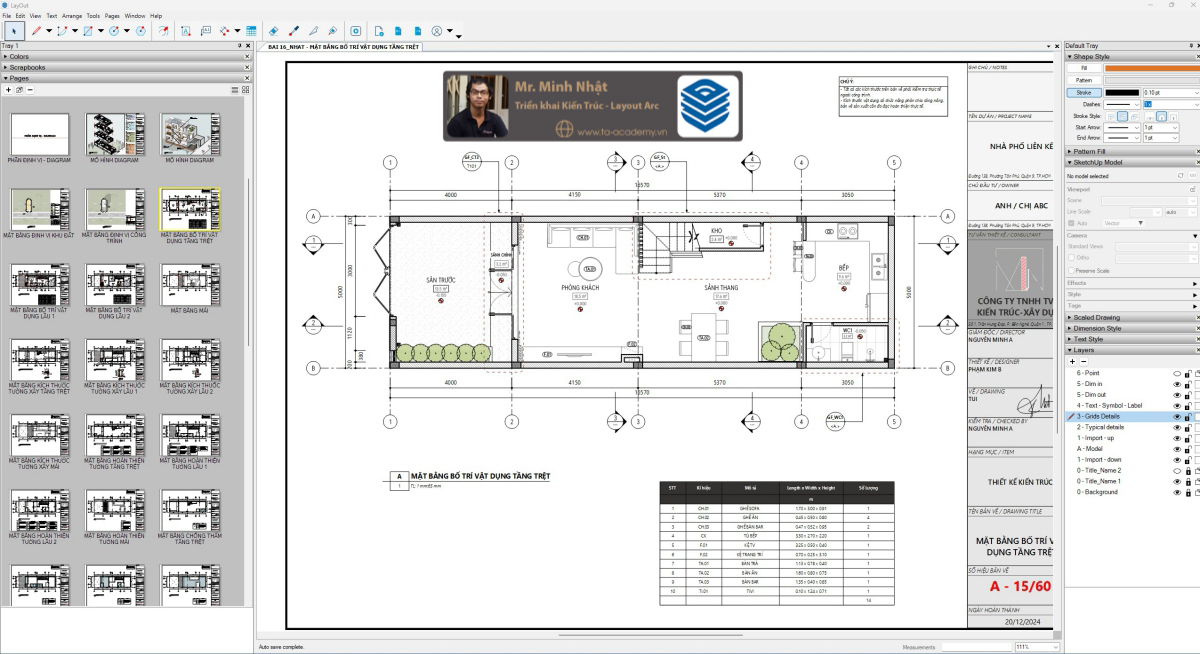This screenshot has height=654, width=1200.
Task: Toggle the Pattern button in Shape Style
Action: coord(1084,80)
